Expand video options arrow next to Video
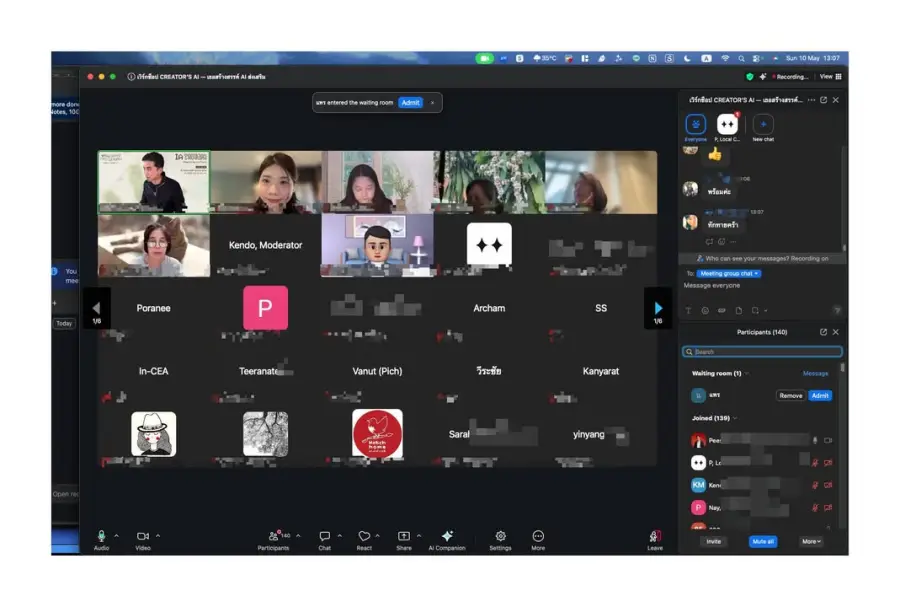Image resolution: width=900 pixels, height=607 pixels. click(x=158, y=536)
